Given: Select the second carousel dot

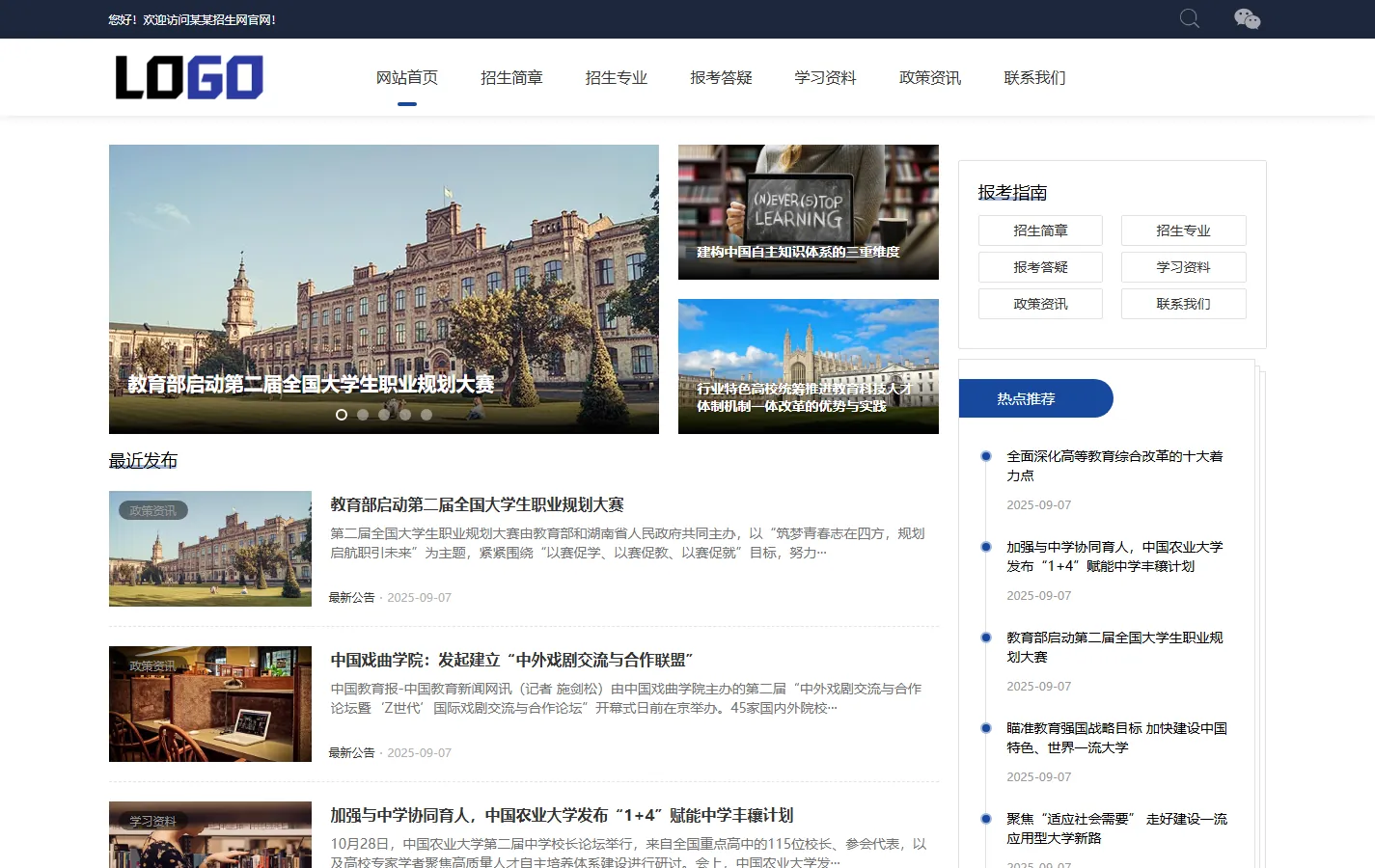Looking at the screenshot, I should [x=363, y=415].
